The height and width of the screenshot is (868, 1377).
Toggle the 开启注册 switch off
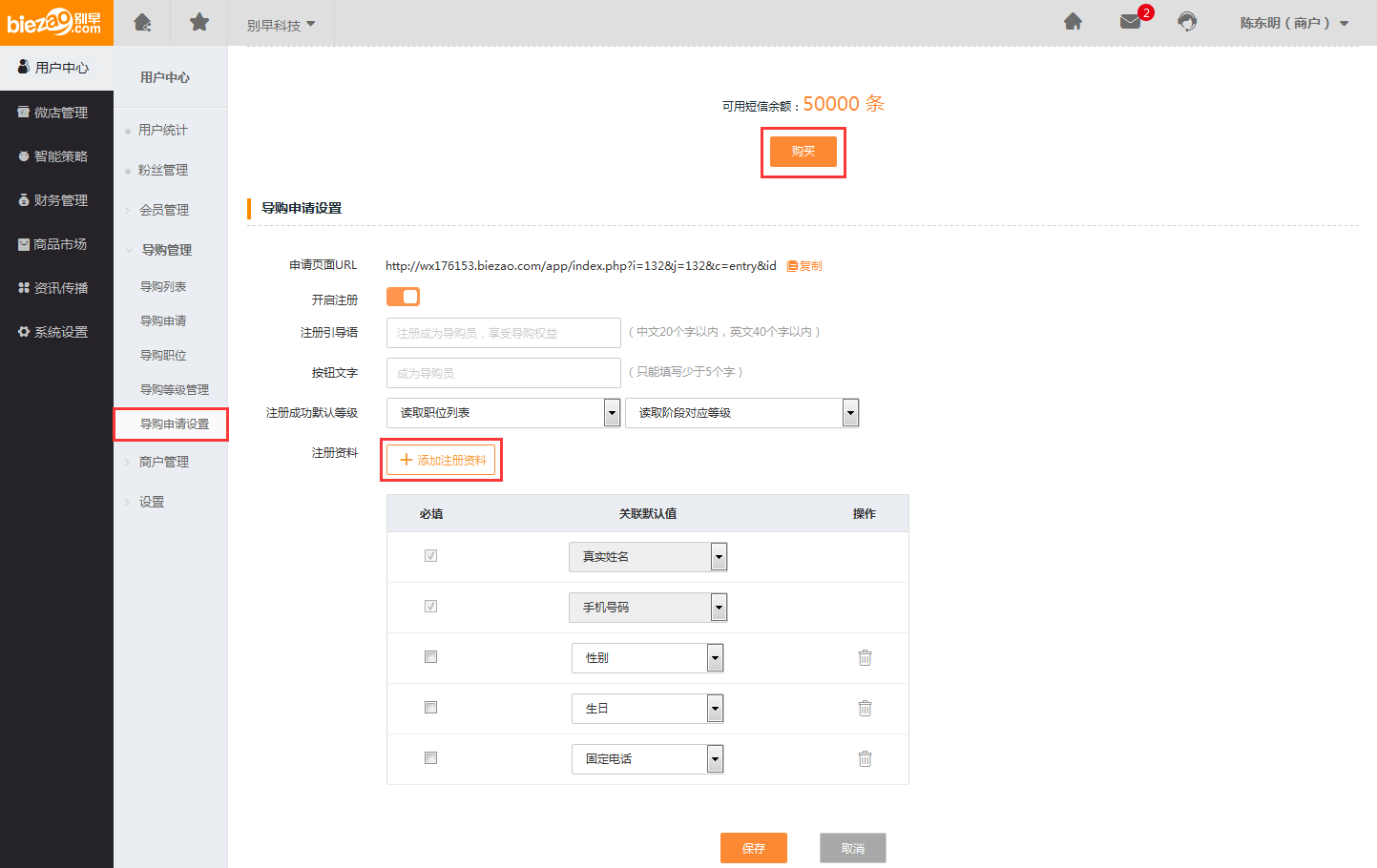point(403,297)
